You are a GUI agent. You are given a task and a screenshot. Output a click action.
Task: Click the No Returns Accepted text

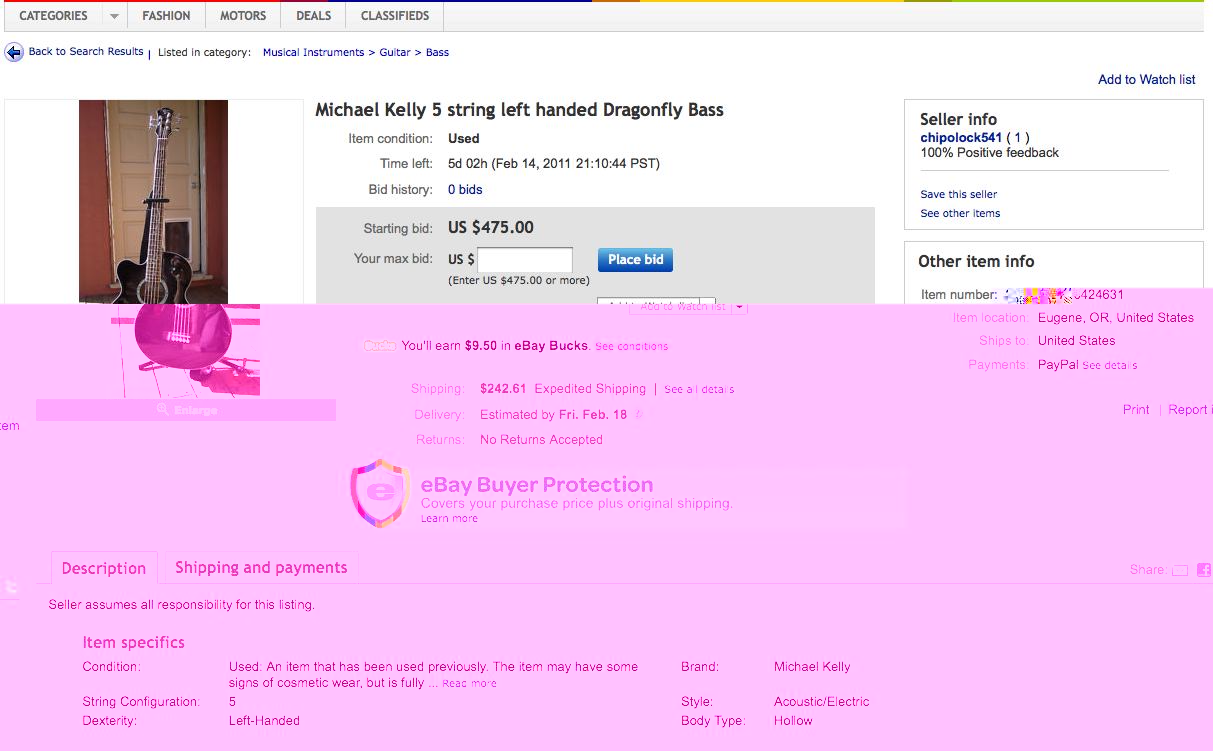click(541, 439)
